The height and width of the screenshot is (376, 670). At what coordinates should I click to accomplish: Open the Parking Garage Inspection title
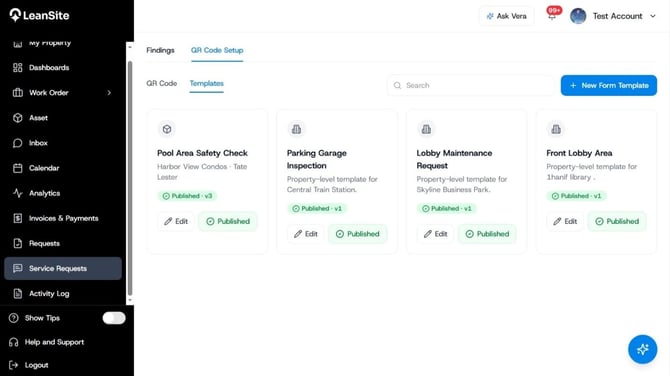click(x=317, y=159)
